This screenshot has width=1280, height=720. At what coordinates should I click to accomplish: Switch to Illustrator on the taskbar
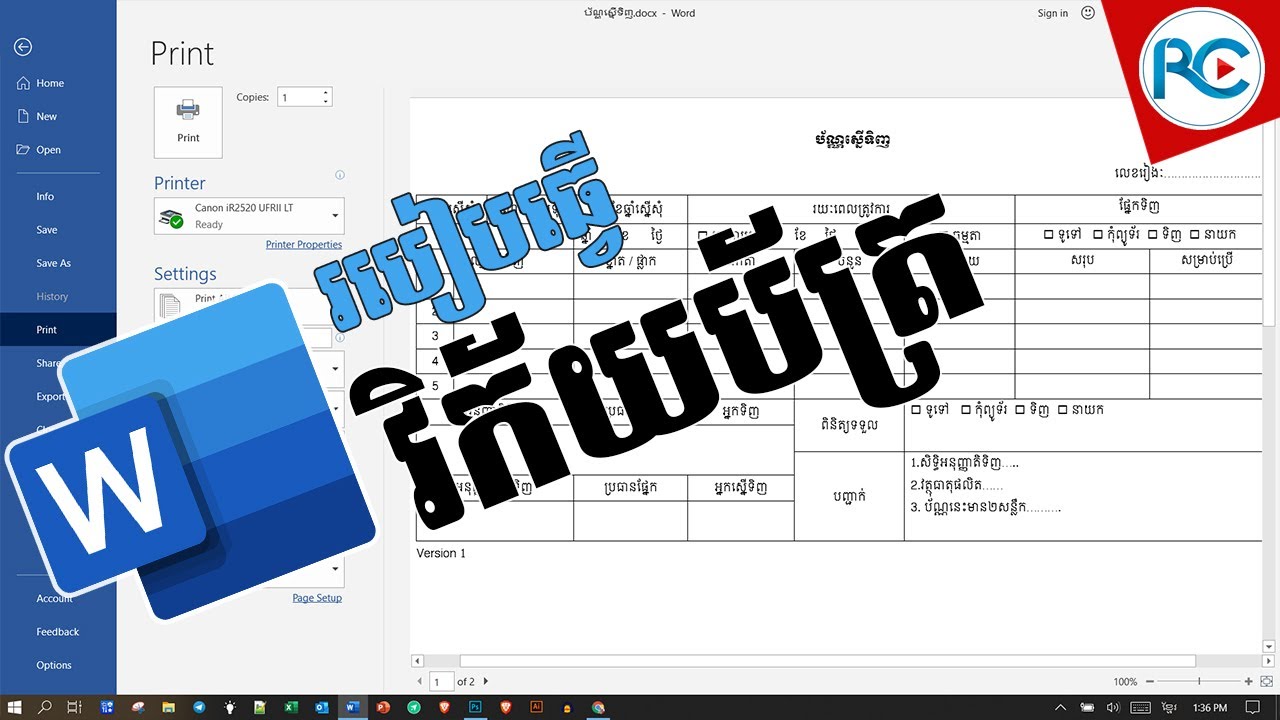(536, 707)
